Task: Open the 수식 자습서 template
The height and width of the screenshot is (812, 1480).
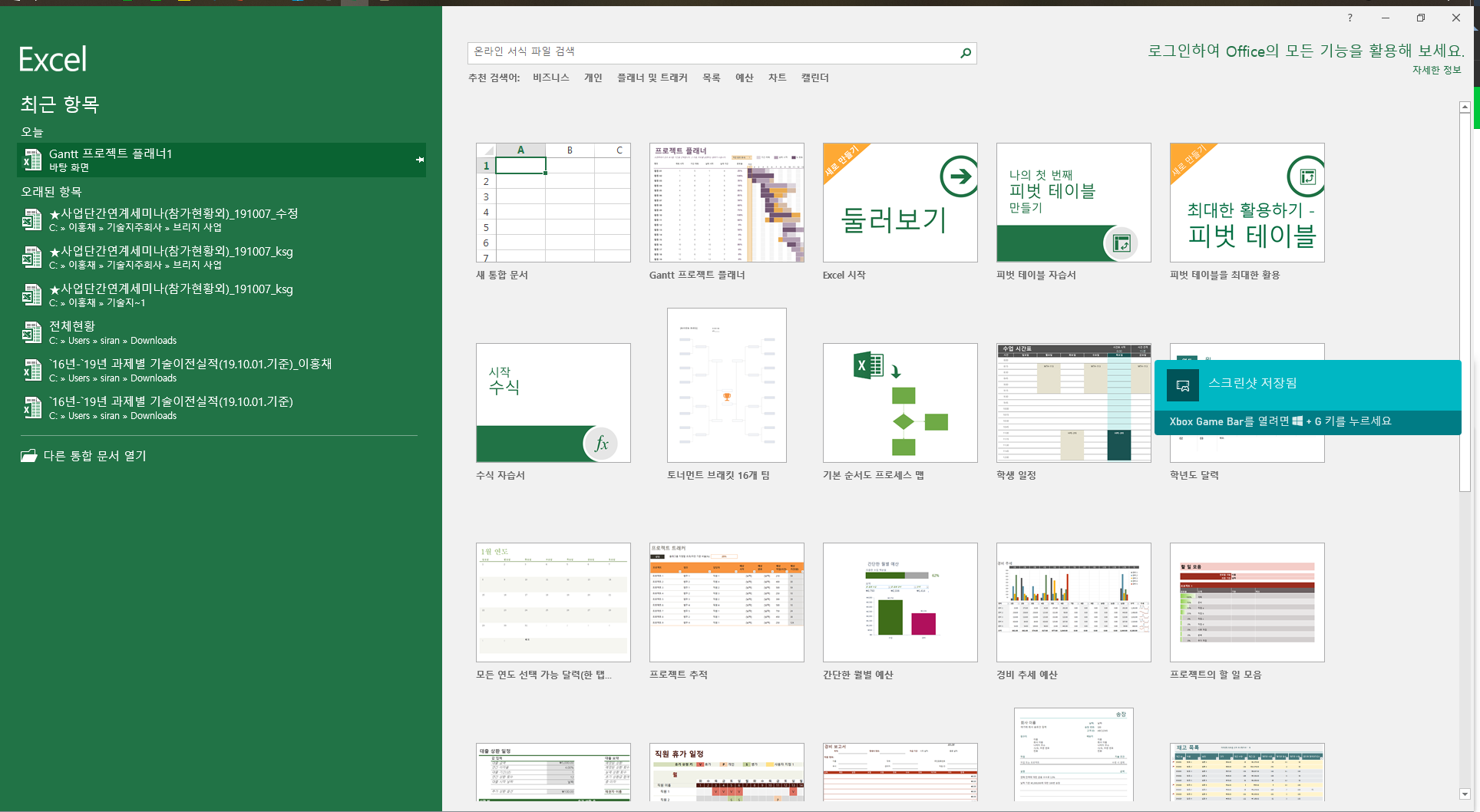Action: click(x=553, y=403)
